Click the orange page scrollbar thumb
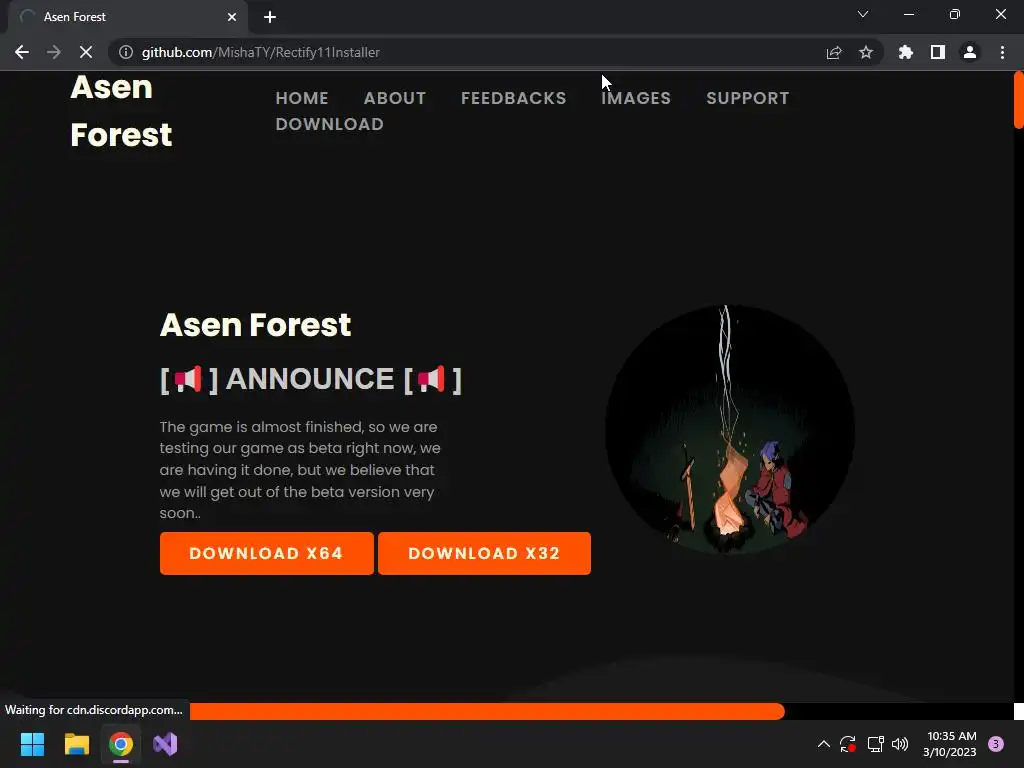 [1018, 100]
